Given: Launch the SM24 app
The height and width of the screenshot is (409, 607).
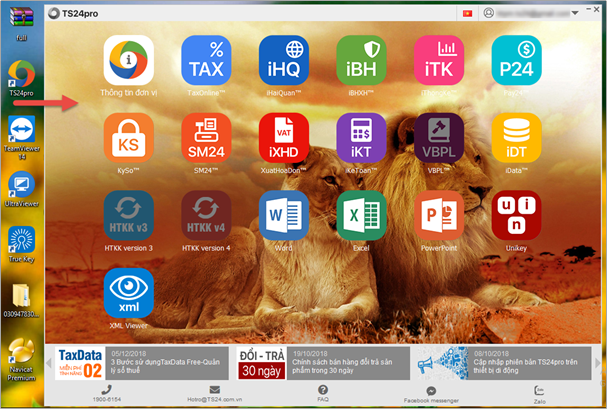Looking at the screenshot, I should tap(206, 138).
